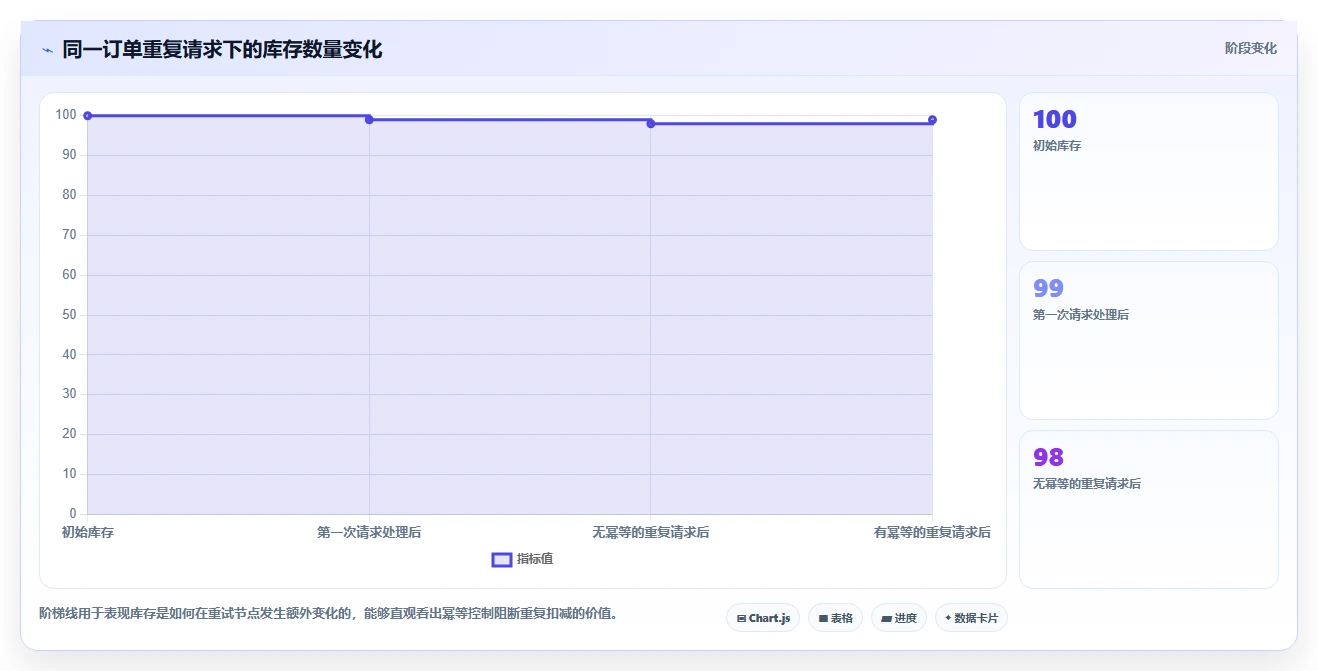Click the 进度 tag icon
The width and height of the screenshot is (1318, 671).
[x=886, y=619]
